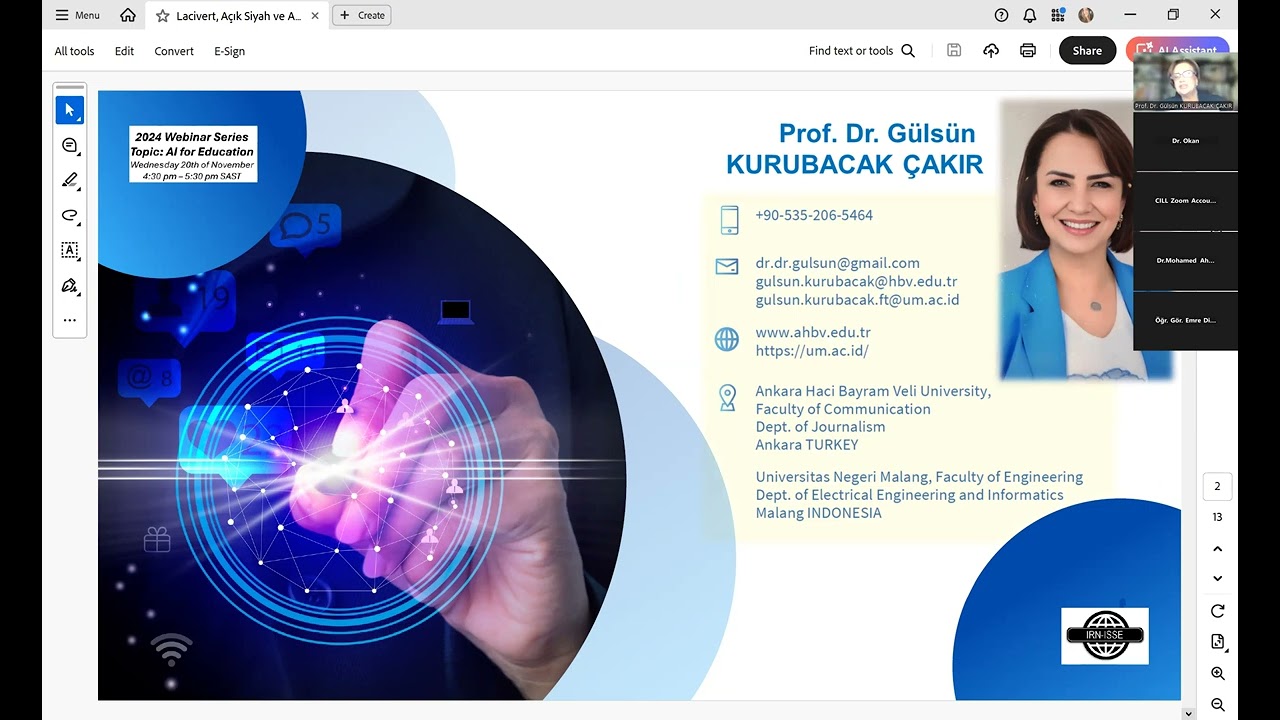Viewport: 1280px width, 720px height.
Task: Click the Universitas Negeri Malang address line
Action: 919,477
